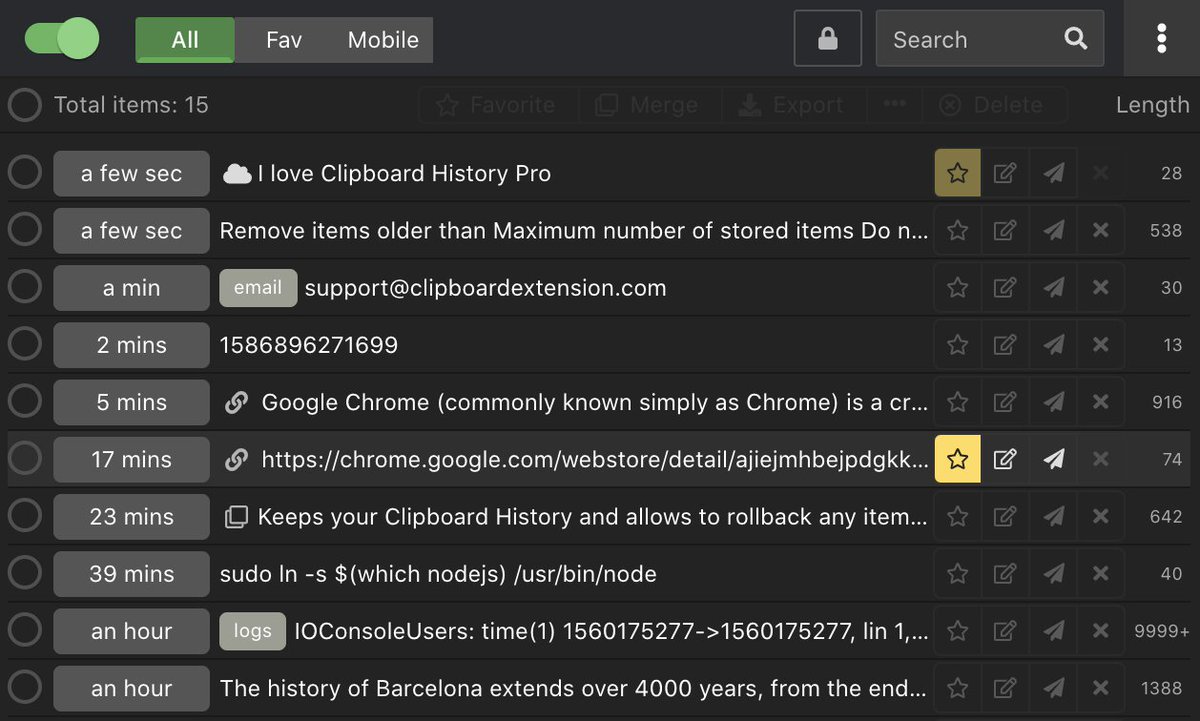
Task: Sort by the Length column header
Action: pyautogui.click(x=1153, y=105)
